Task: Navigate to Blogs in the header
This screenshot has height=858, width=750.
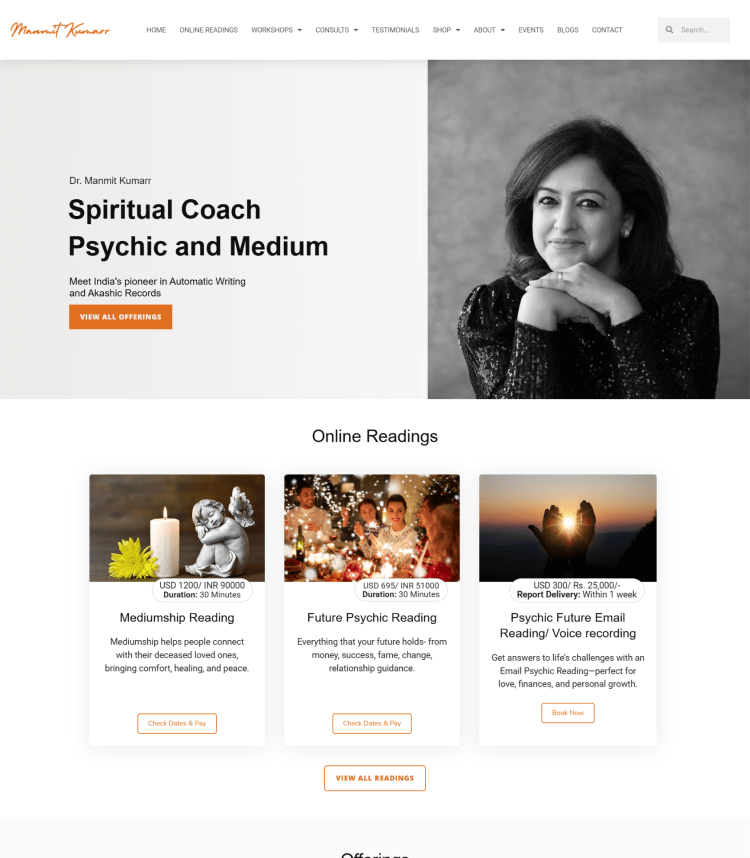Action: tap(567, 30)
